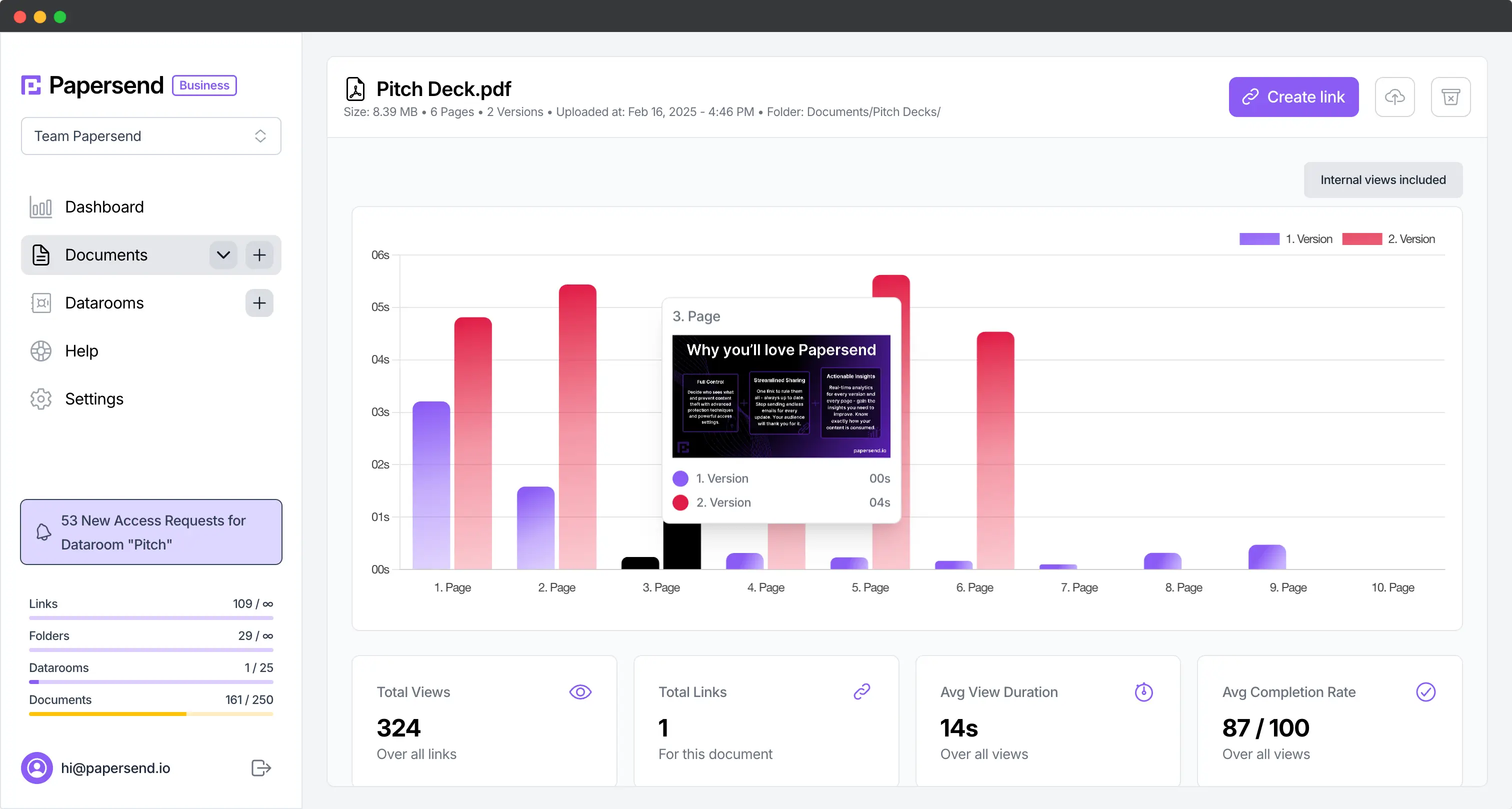Click the Avg View Duration timer icon
Screen dimensions: 1512x809
pos(1144,692)
